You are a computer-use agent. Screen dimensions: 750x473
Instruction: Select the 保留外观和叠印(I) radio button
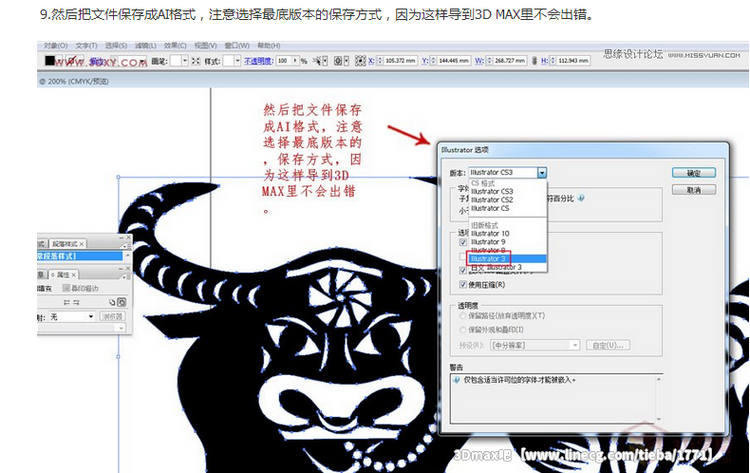pyautogui.click(x=462, y=330)
